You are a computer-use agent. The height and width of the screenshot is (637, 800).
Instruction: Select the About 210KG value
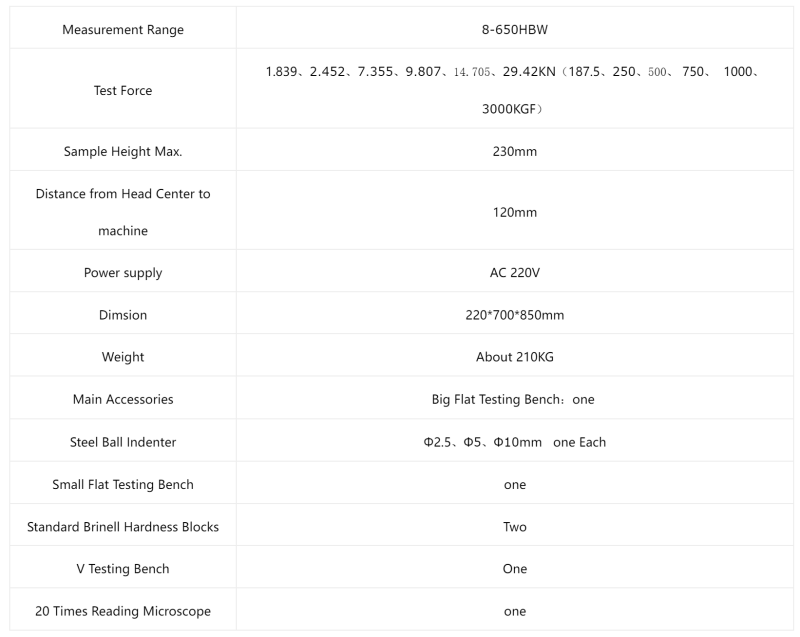tap(514, 357)
